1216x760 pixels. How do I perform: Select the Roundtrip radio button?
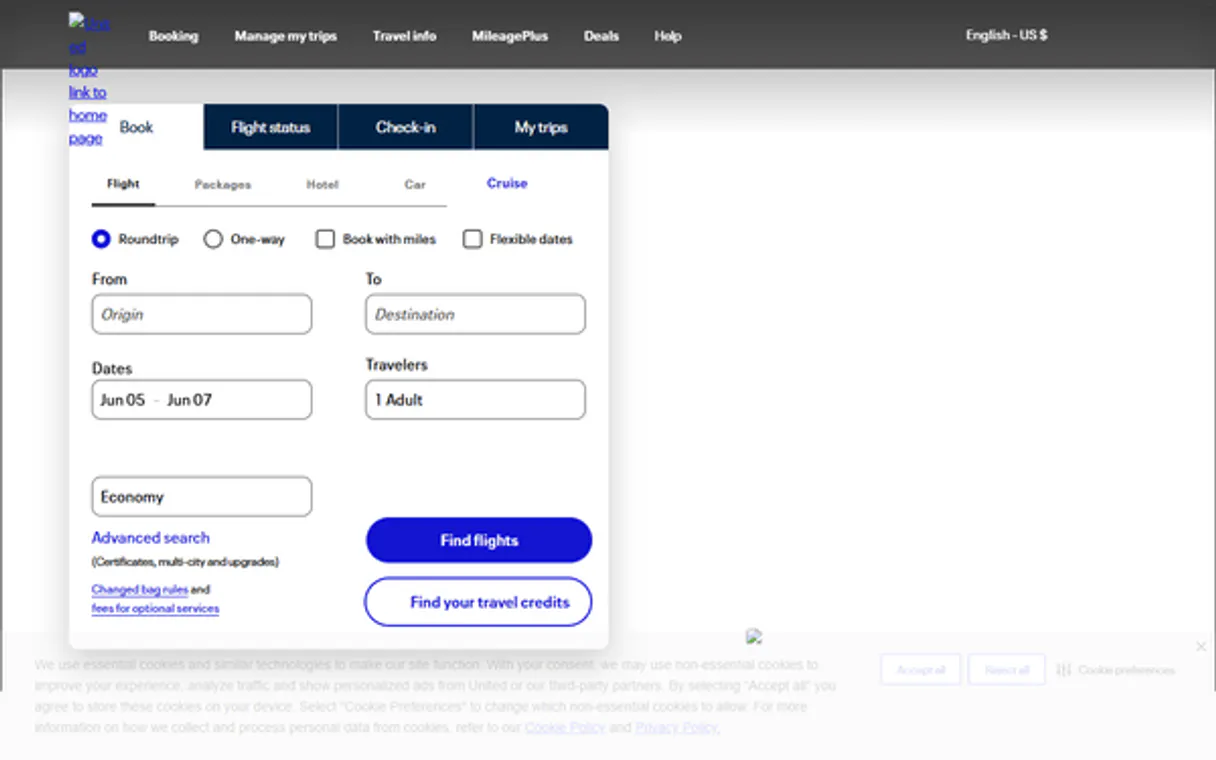(101, 240)
